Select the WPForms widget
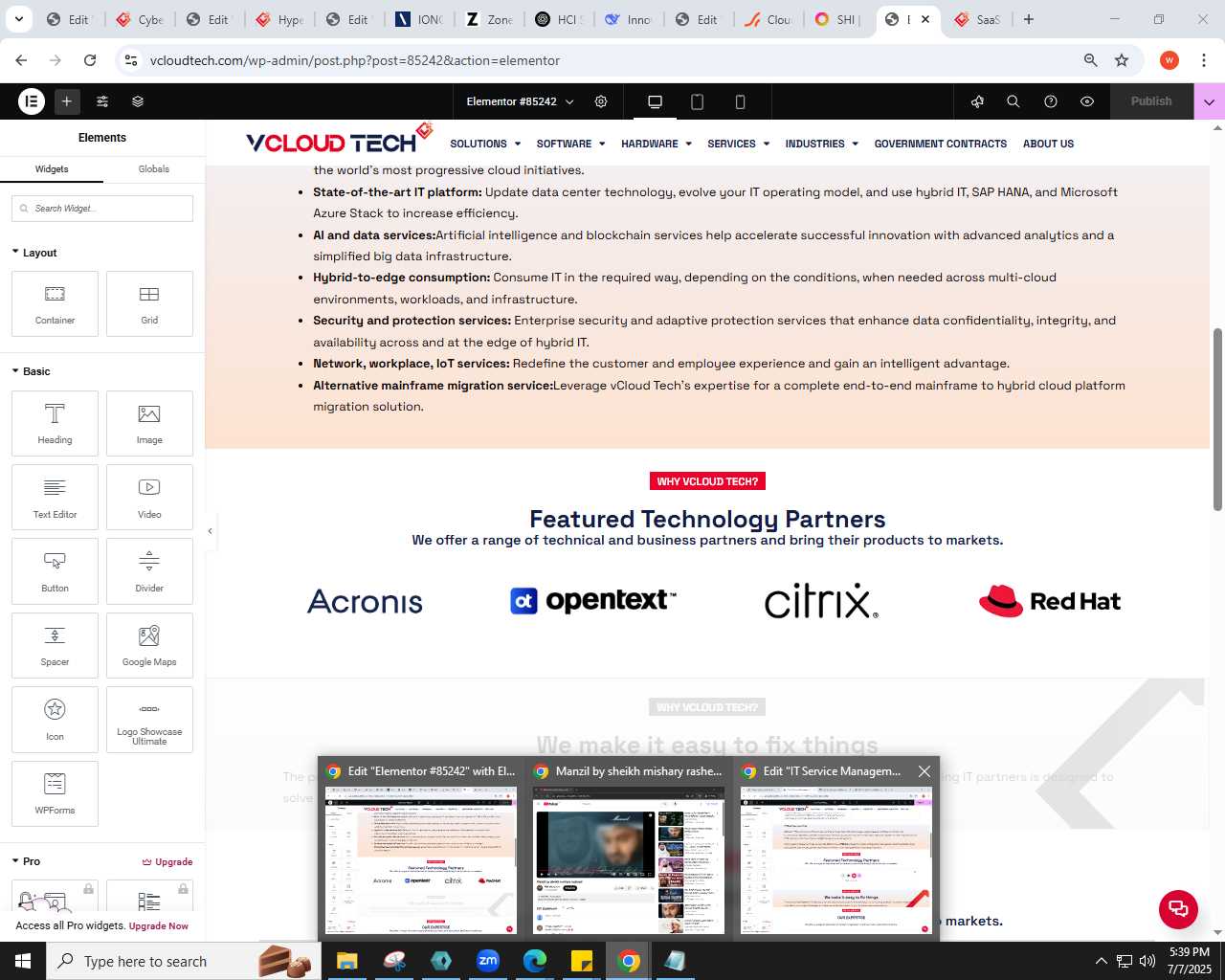1225x980 pixels. 55,793
